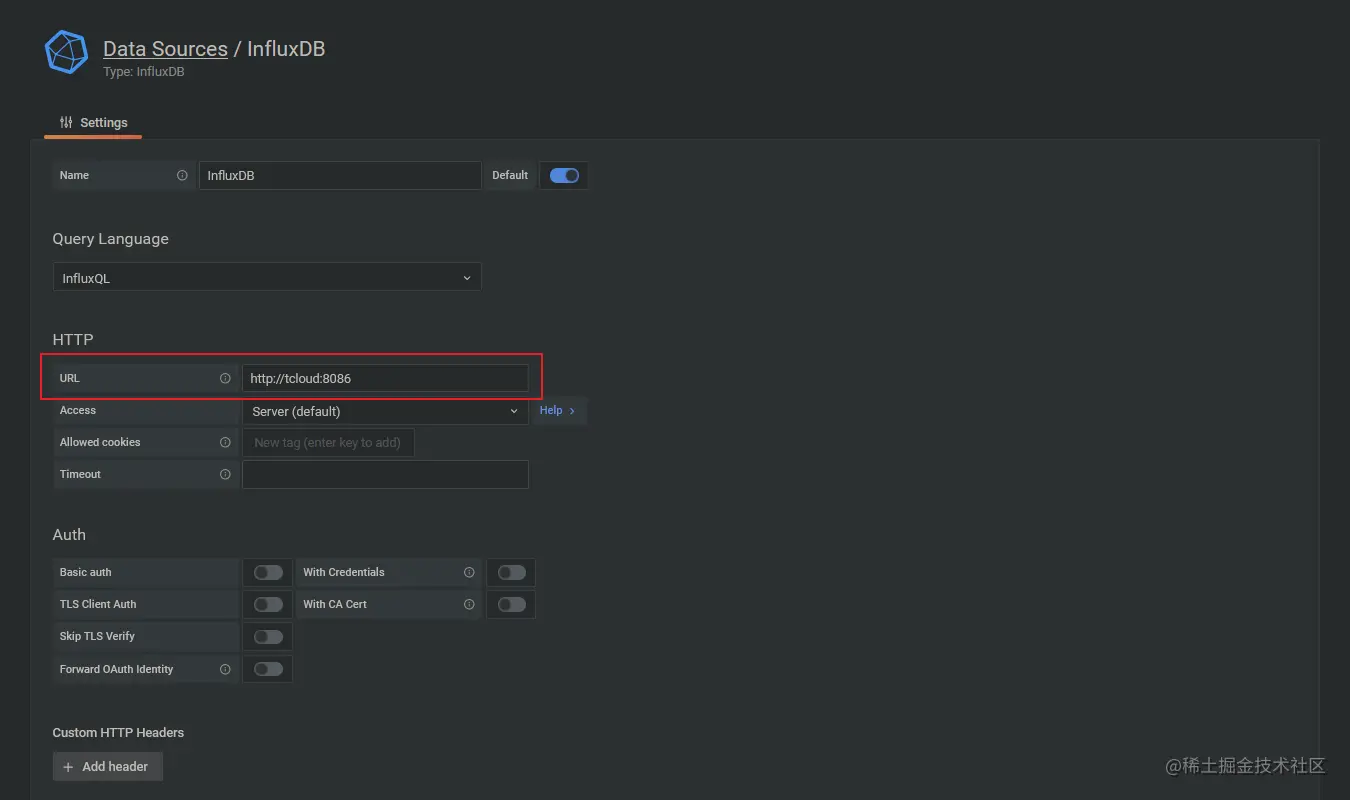Click the Allowed cookies info icon
The height and width of the screenshot is (800, 1350).
225,442
